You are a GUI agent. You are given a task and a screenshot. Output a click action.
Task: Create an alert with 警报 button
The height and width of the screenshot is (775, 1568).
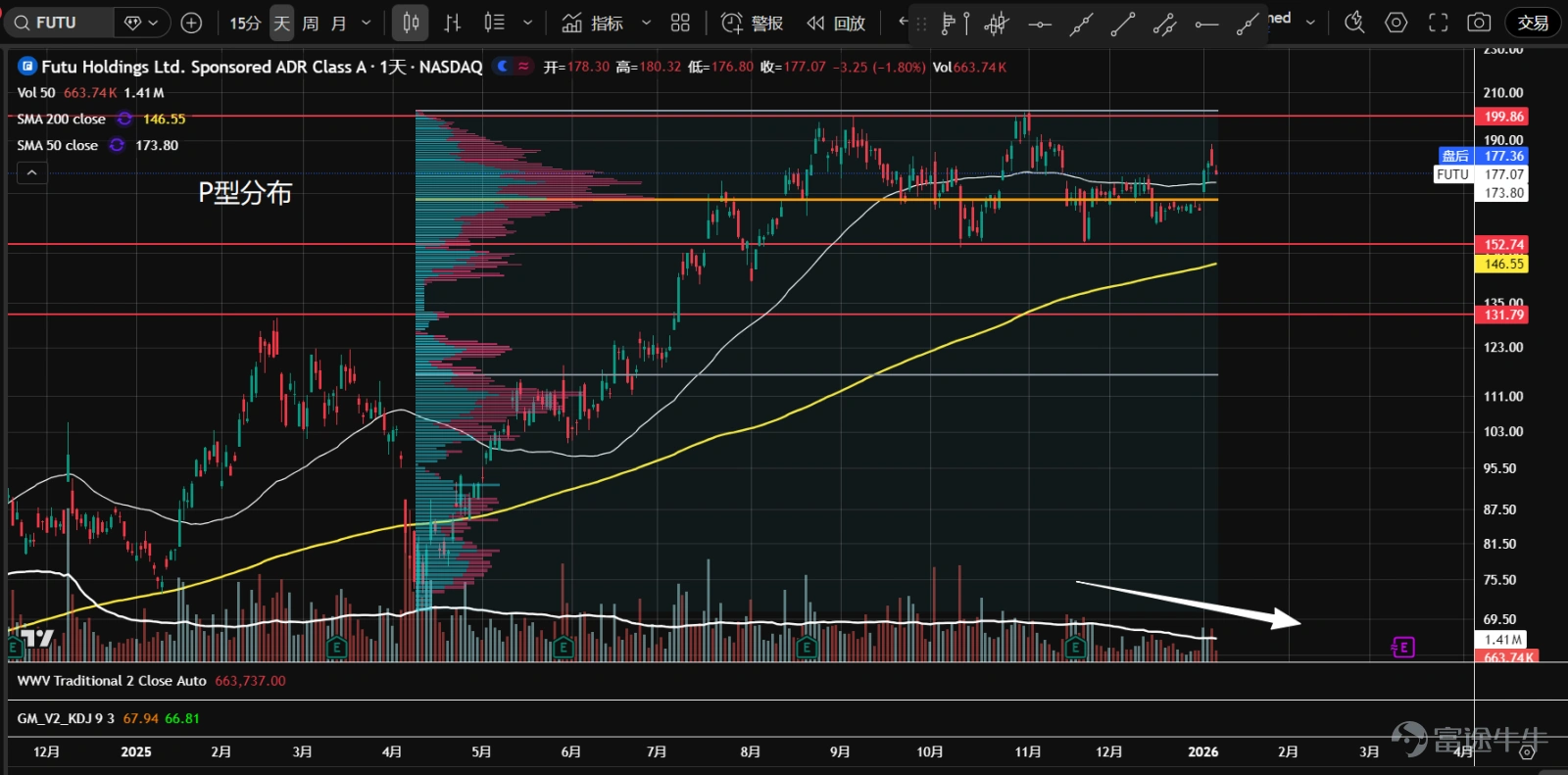[x=752, y=23]
